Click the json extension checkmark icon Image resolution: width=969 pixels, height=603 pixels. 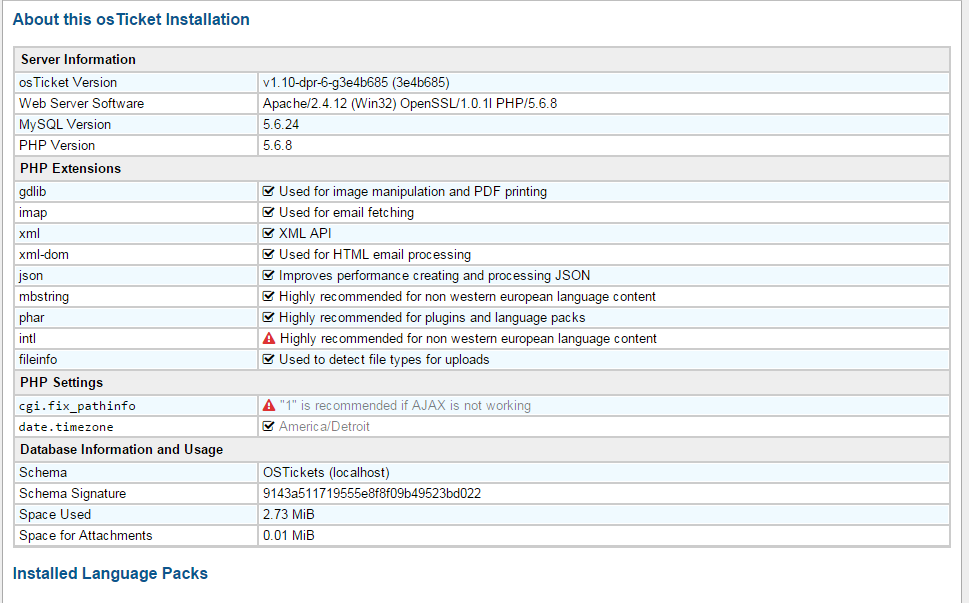click(268, 275)
